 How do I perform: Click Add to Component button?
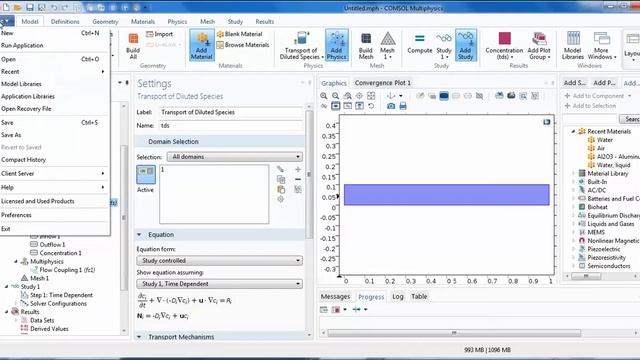pyautogui.click(x=598, y=96)
